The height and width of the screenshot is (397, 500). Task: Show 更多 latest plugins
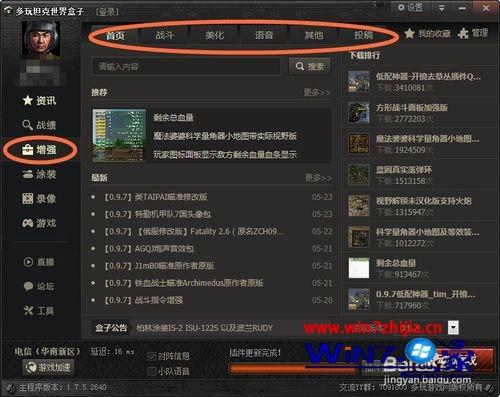coord(318,178)
